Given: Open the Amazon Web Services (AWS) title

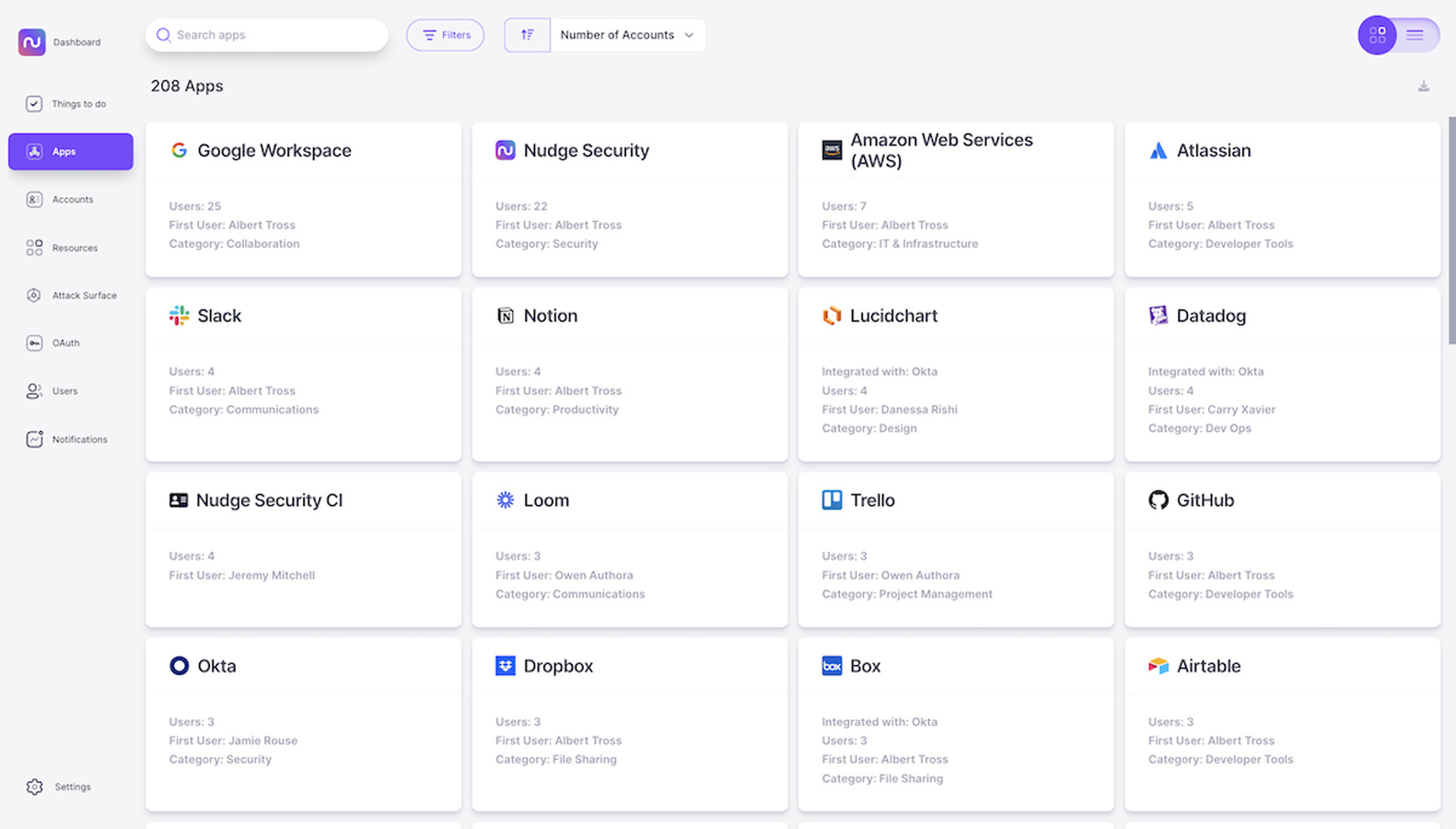Looking at the screenshot, I should click(941, 150).
